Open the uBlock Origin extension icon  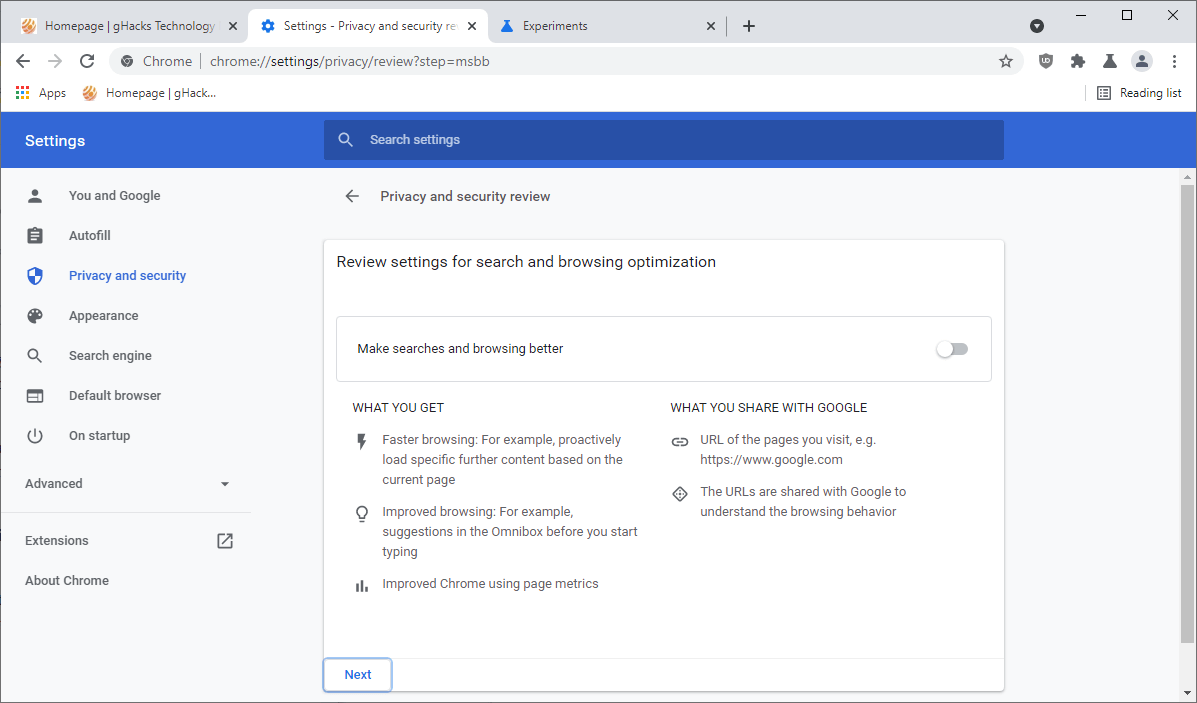[x=1046, y=61]
